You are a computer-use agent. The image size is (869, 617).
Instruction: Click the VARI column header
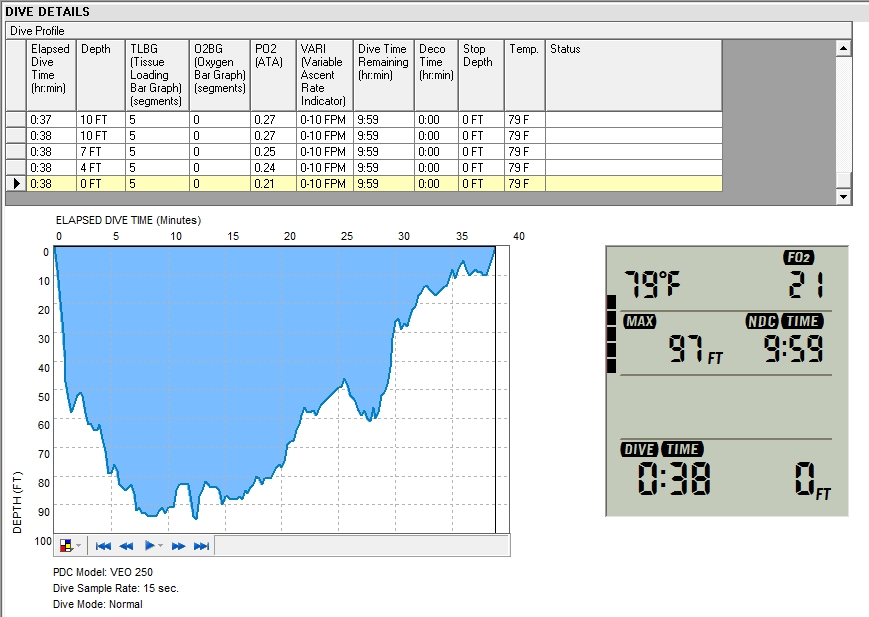[x=325, y=75]
